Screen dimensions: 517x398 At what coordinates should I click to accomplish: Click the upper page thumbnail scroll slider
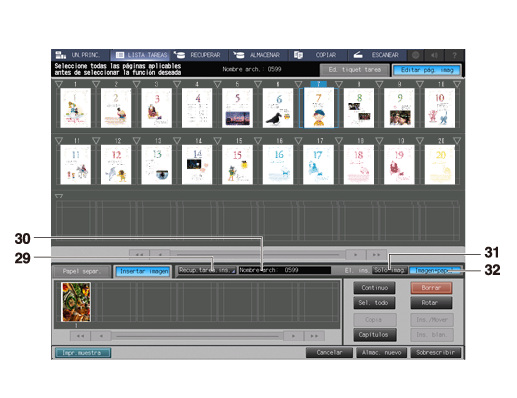tap(258, 255)
